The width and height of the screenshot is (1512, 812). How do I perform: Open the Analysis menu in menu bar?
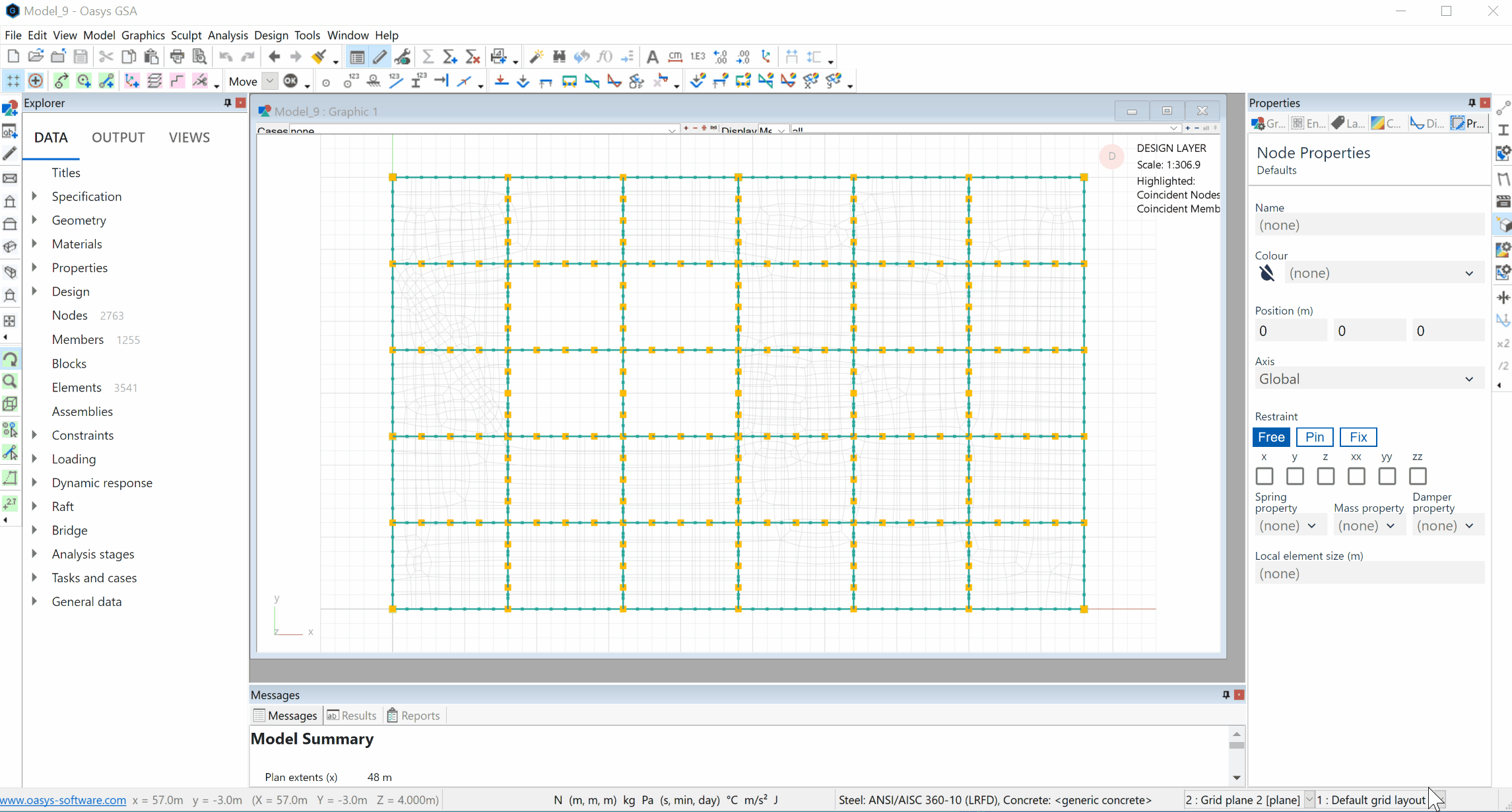point(227,35)
